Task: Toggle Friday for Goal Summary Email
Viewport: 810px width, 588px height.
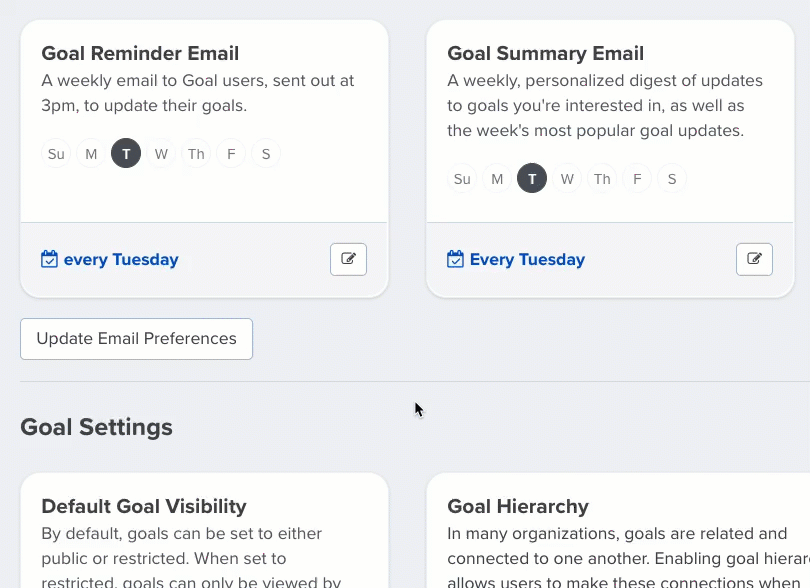Action: click(637, 179)
